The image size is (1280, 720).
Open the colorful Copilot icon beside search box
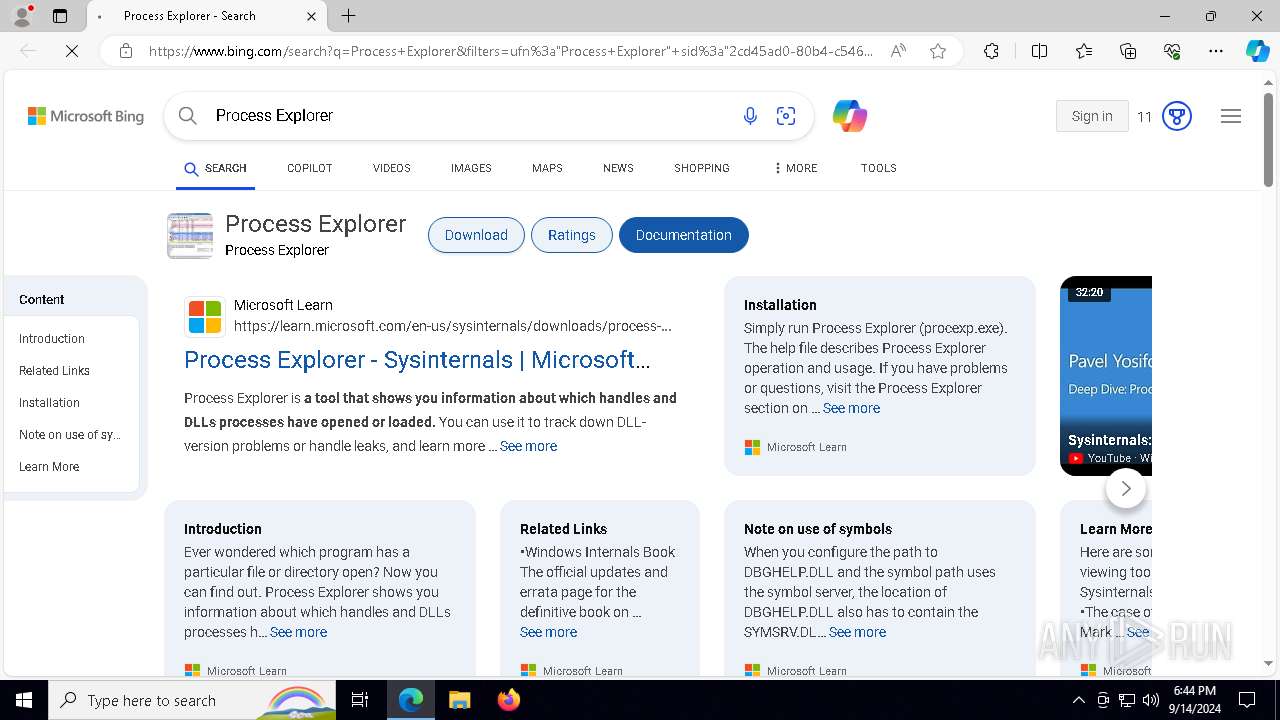(x=850, y=116)
